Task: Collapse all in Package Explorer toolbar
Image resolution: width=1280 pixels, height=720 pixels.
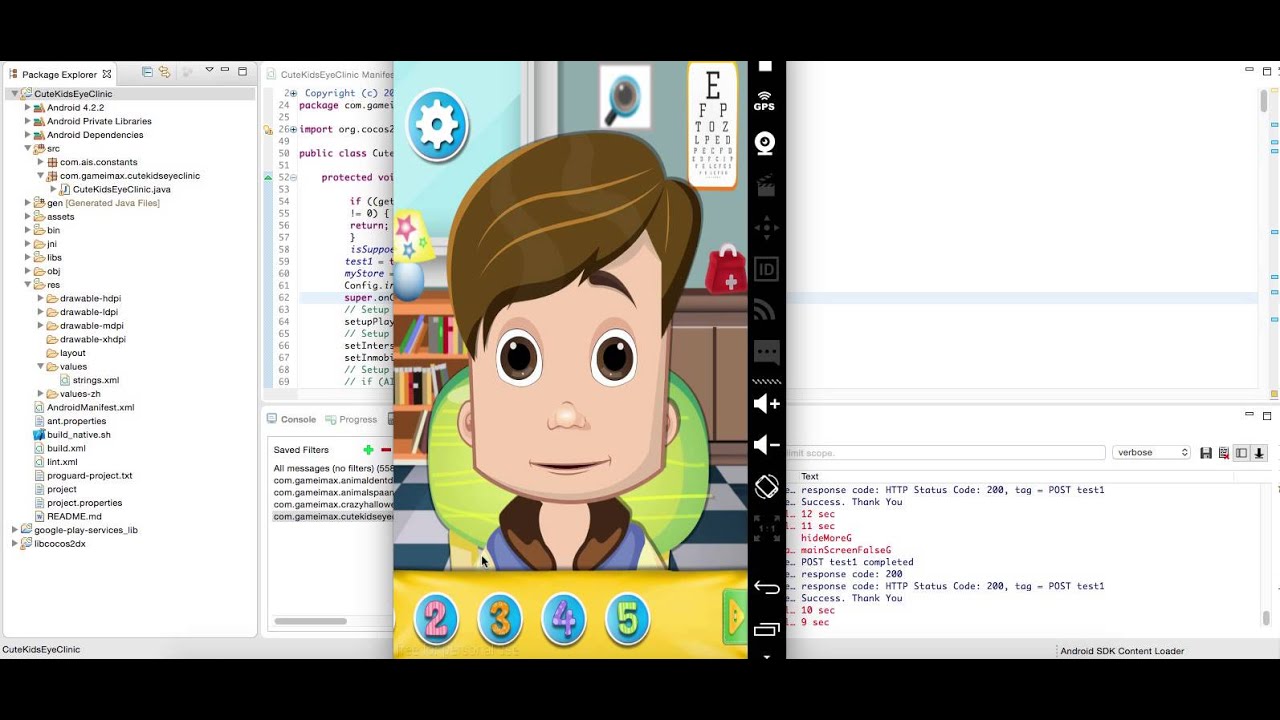Action: pyautogui.click(x=147, y=72)
